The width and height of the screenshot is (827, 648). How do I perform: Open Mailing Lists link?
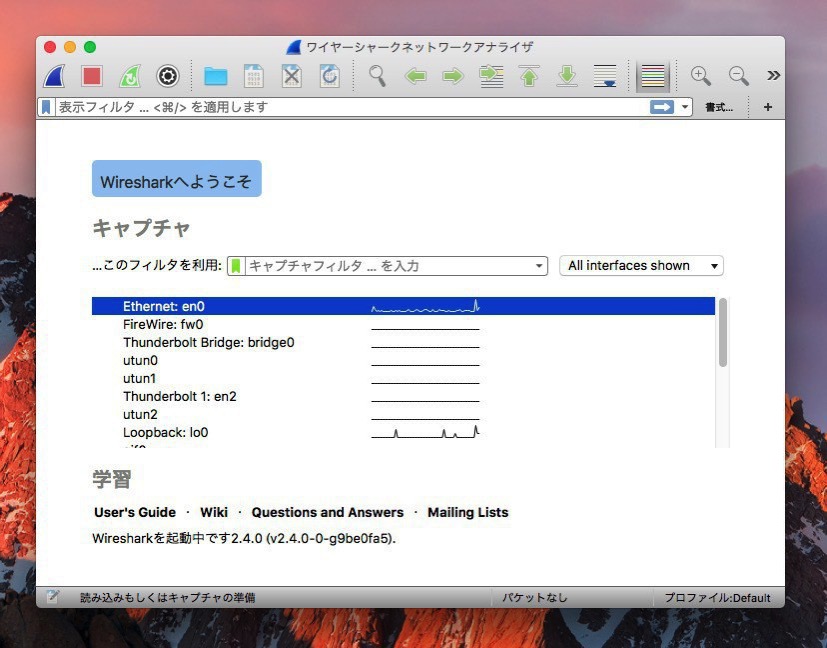tap(468, 512)
